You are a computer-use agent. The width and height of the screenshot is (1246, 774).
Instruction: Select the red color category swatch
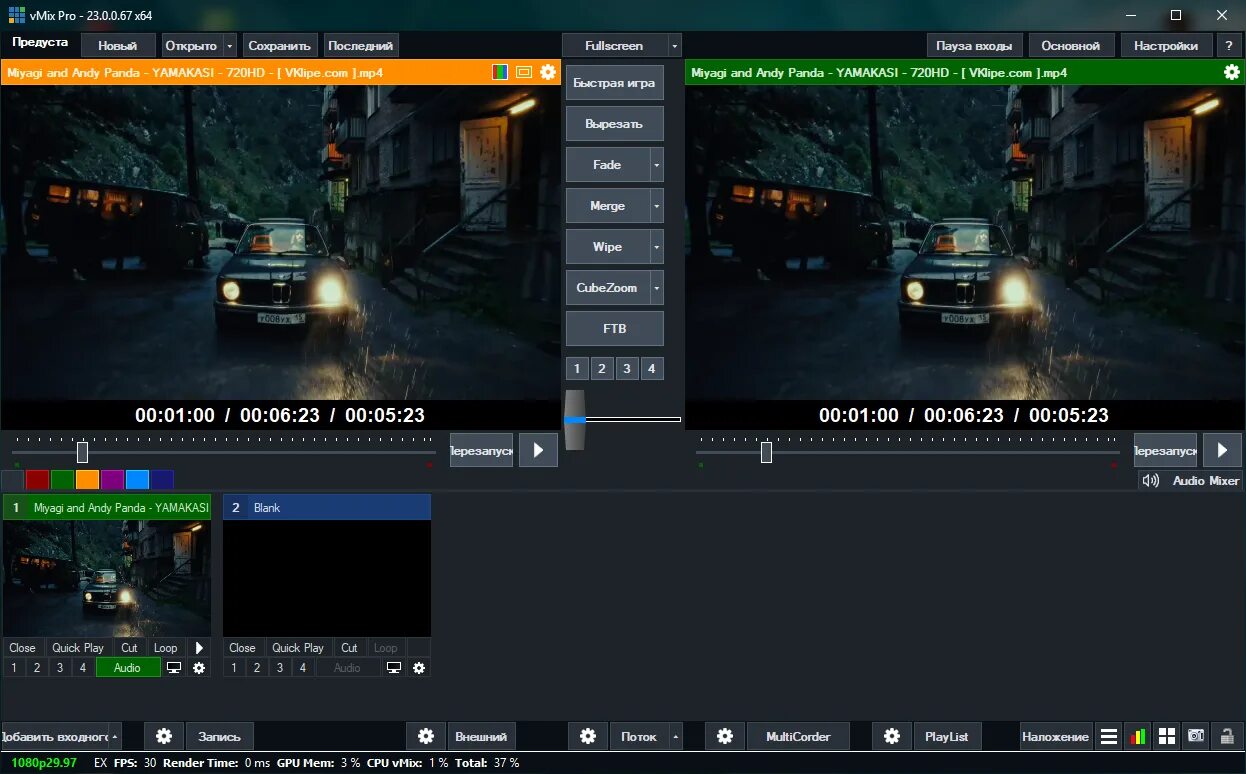point(37,479)
